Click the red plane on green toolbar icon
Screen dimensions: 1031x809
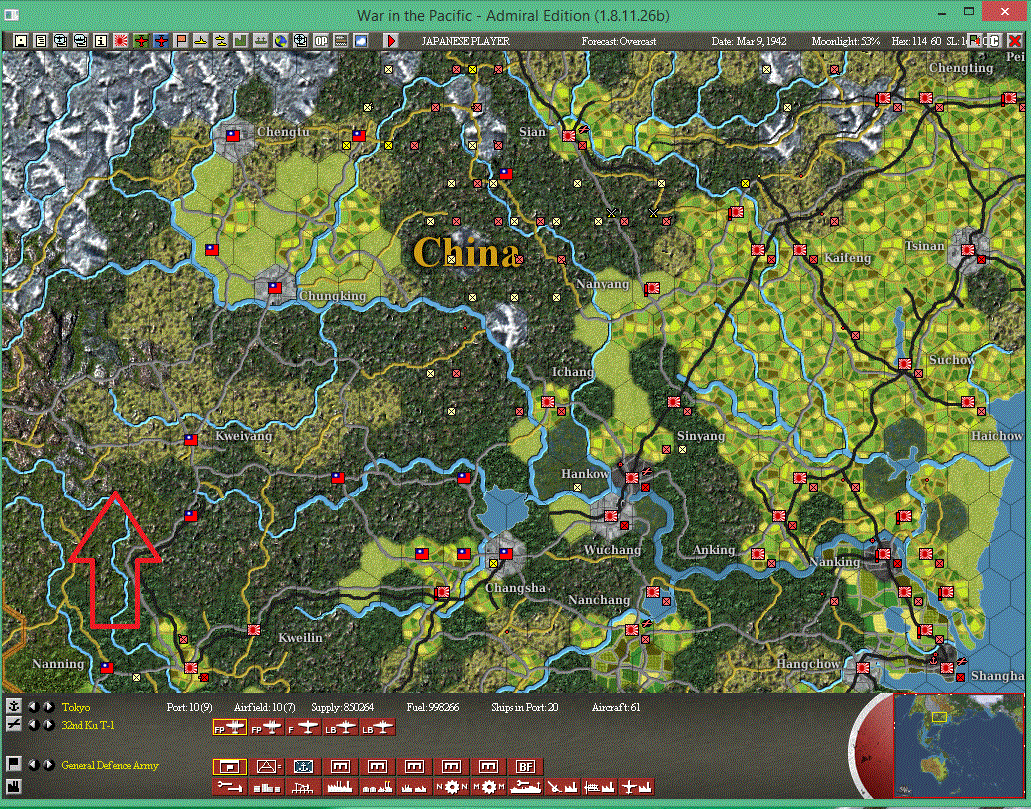click(141, 41)
